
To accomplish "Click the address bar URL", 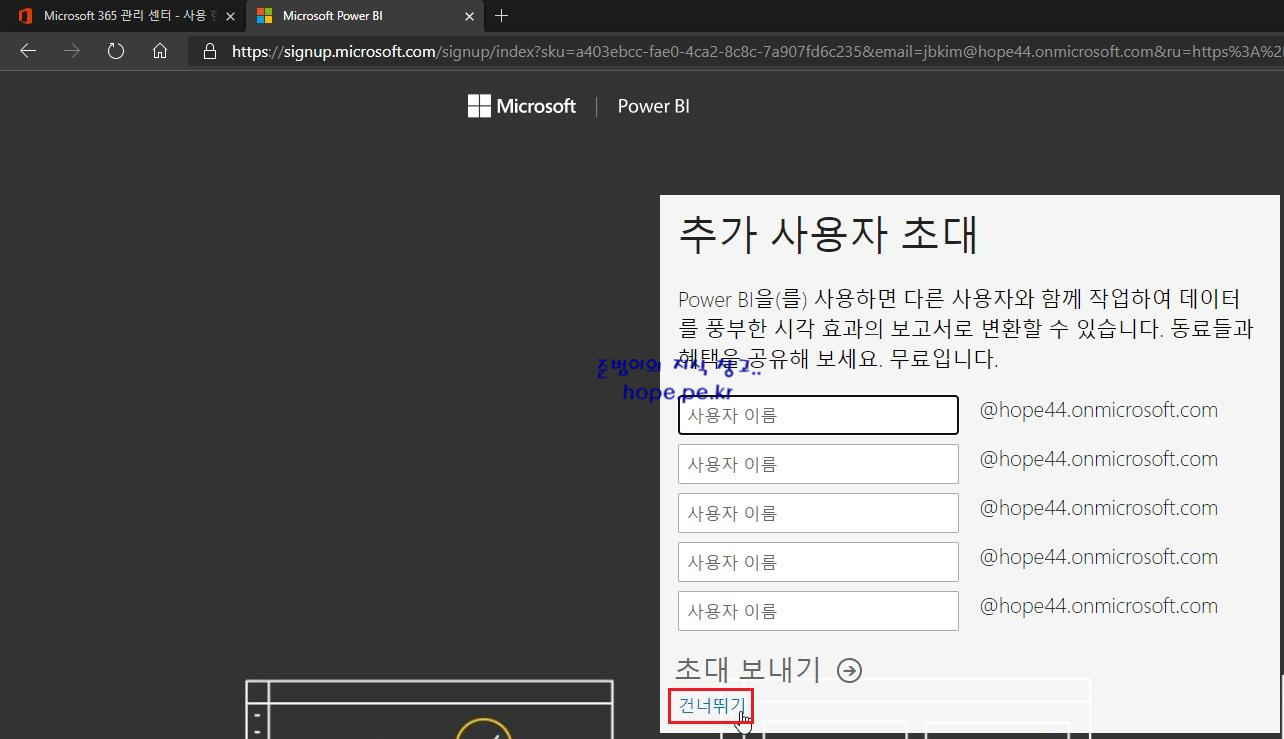I will pos(755,51).
